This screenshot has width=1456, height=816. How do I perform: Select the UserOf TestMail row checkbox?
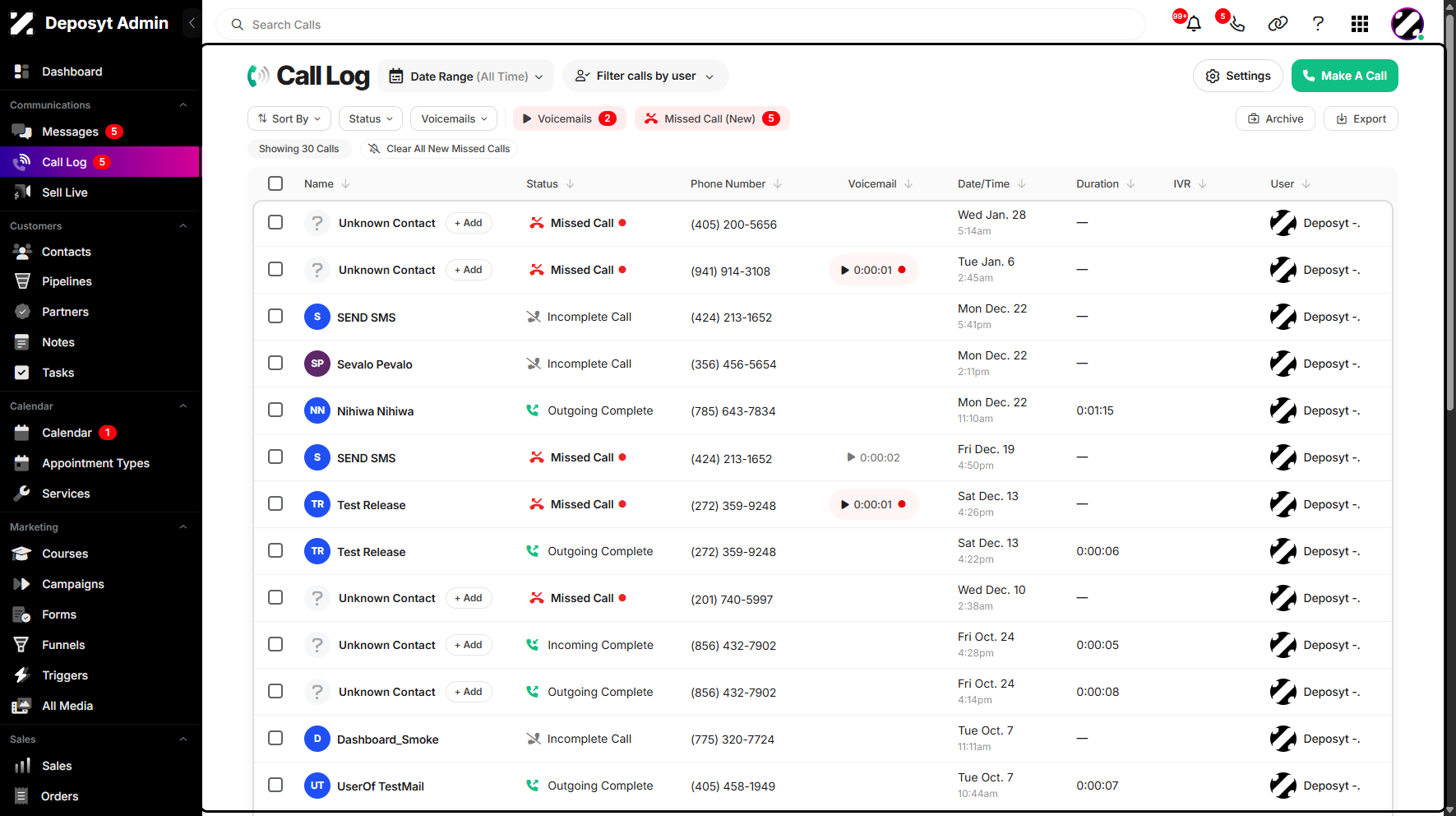(275, 785)
